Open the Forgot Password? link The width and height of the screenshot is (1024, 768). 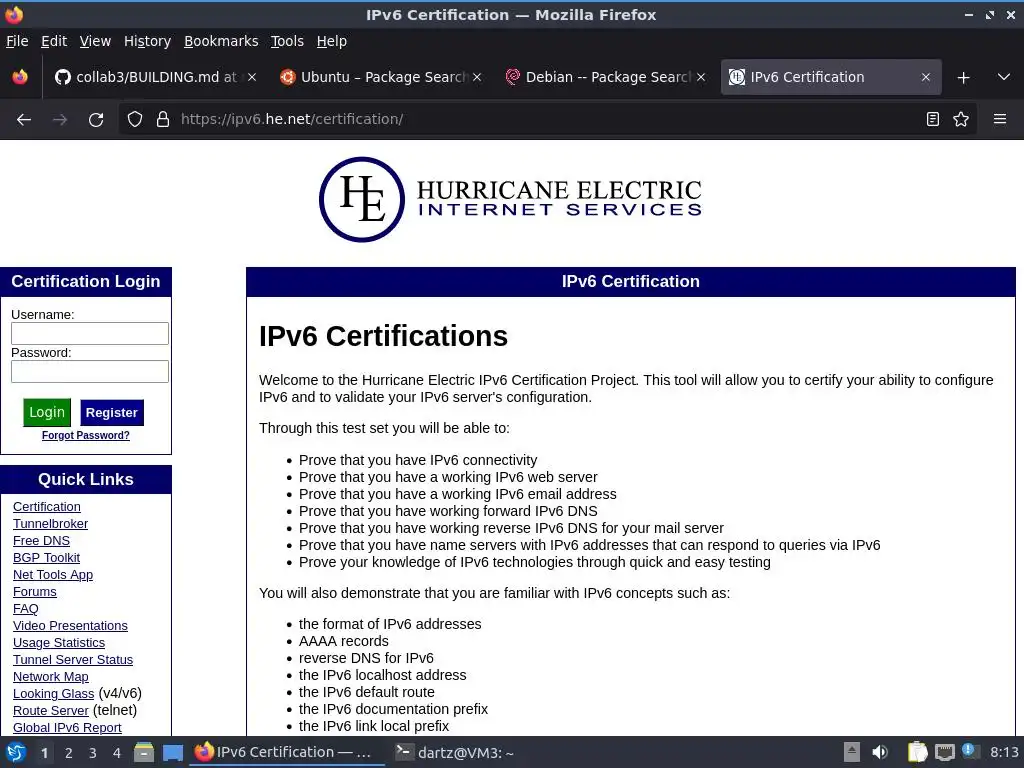tap(86, 436)
